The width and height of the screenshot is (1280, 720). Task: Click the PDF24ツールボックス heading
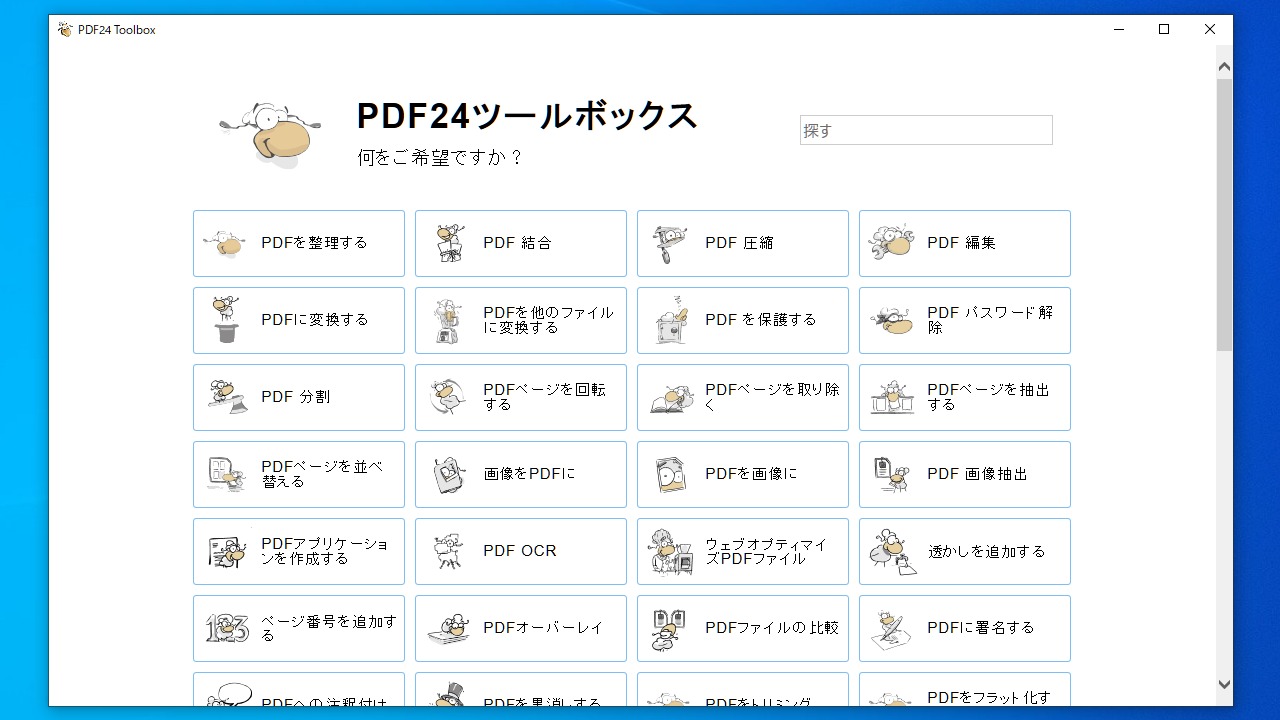527,116
